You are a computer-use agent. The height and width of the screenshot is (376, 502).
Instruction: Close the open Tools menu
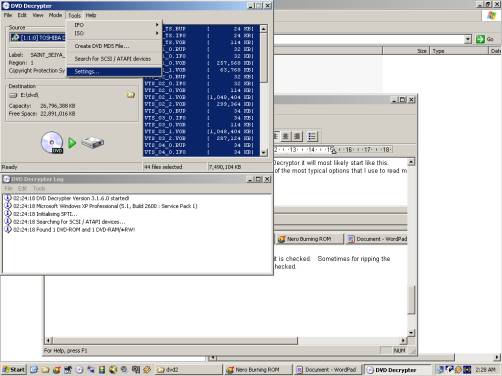(74, 15)
